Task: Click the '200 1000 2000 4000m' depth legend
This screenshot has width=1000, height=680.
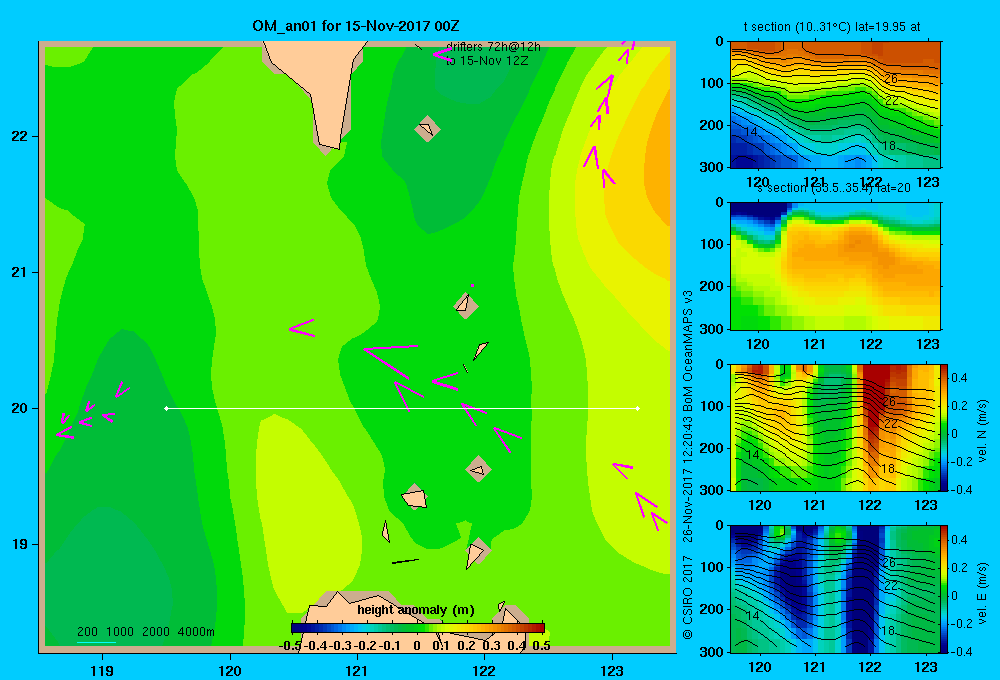Action: click(145, 632)
